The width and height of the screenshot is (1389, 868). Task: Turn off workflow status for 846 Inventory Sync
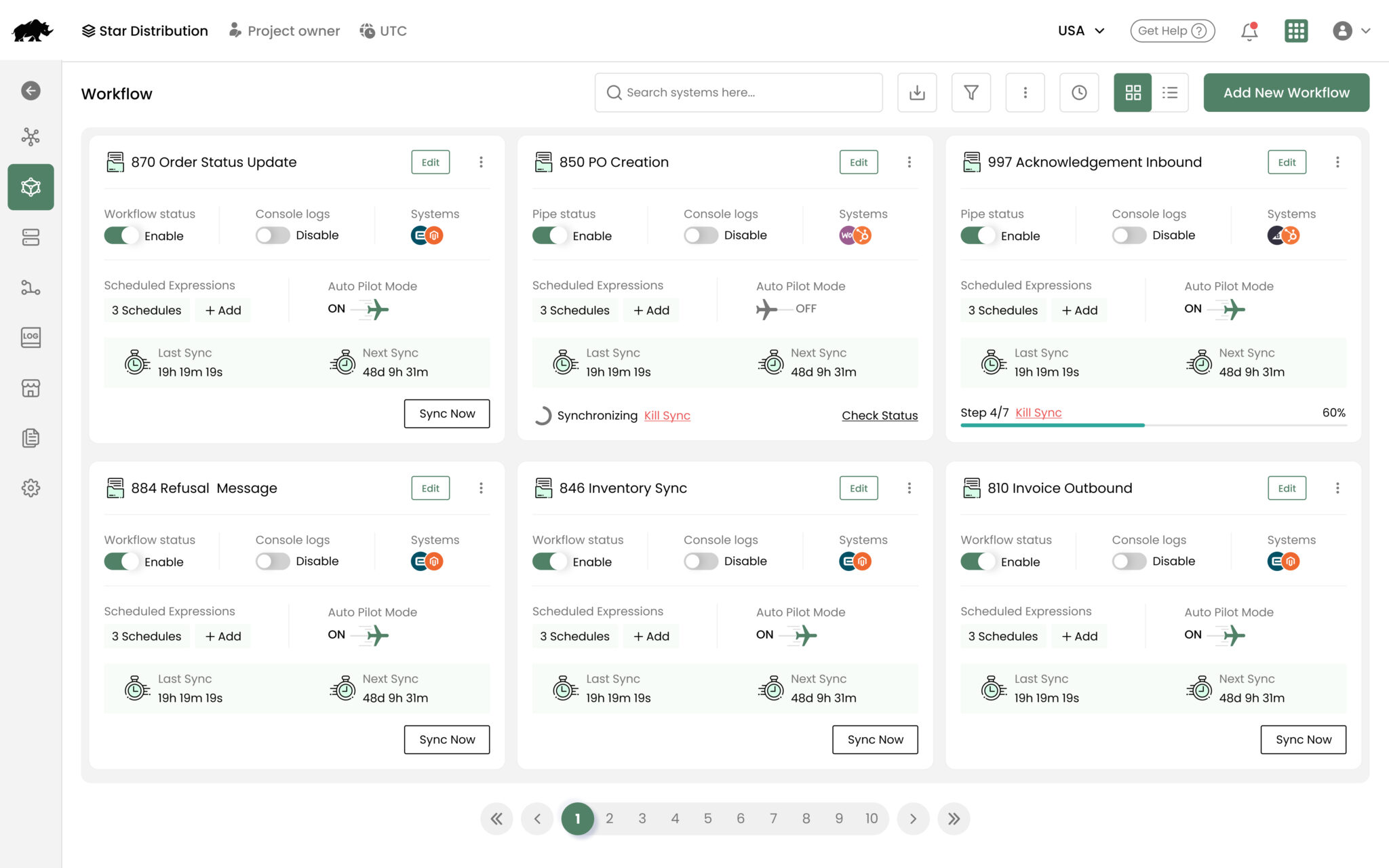(x=550, y=561)
